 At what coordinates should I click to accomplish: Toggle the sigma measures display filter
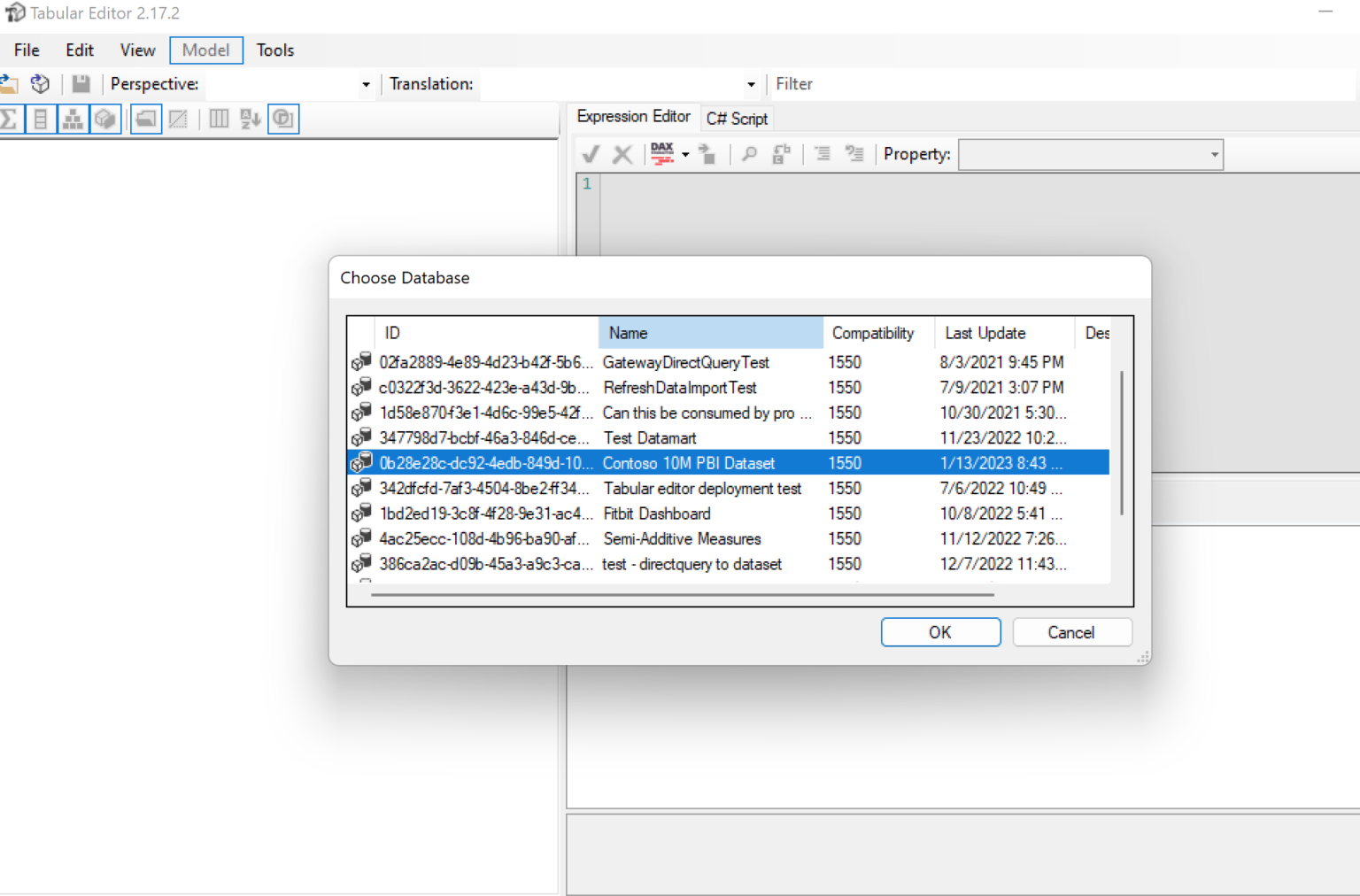coord(10,119)
